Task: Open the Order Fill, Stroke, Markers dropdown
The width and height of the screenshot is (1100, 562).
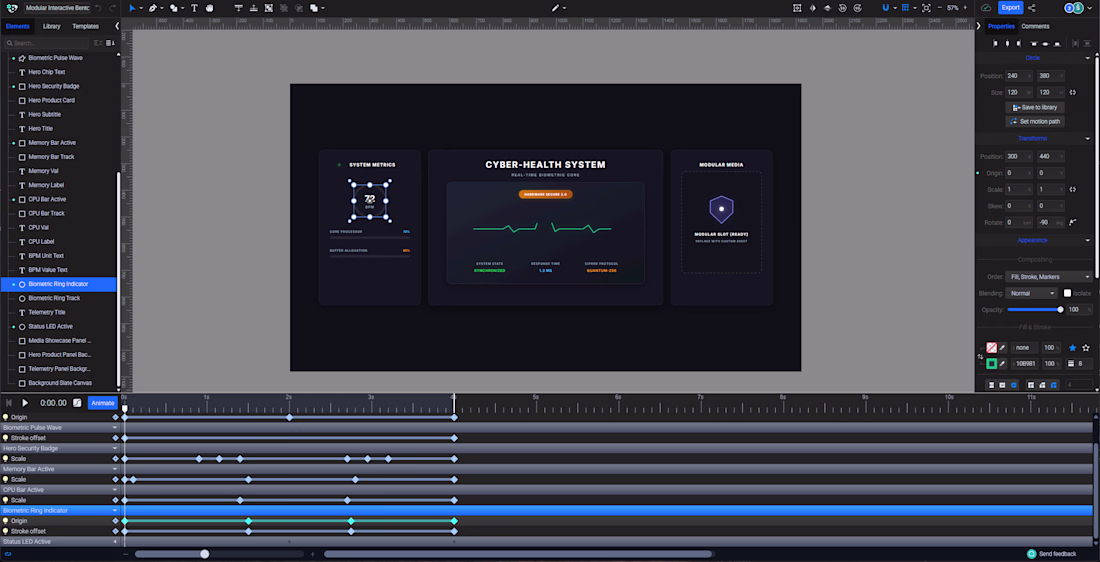Action: pyautogui.click(x=1049, y=276)
